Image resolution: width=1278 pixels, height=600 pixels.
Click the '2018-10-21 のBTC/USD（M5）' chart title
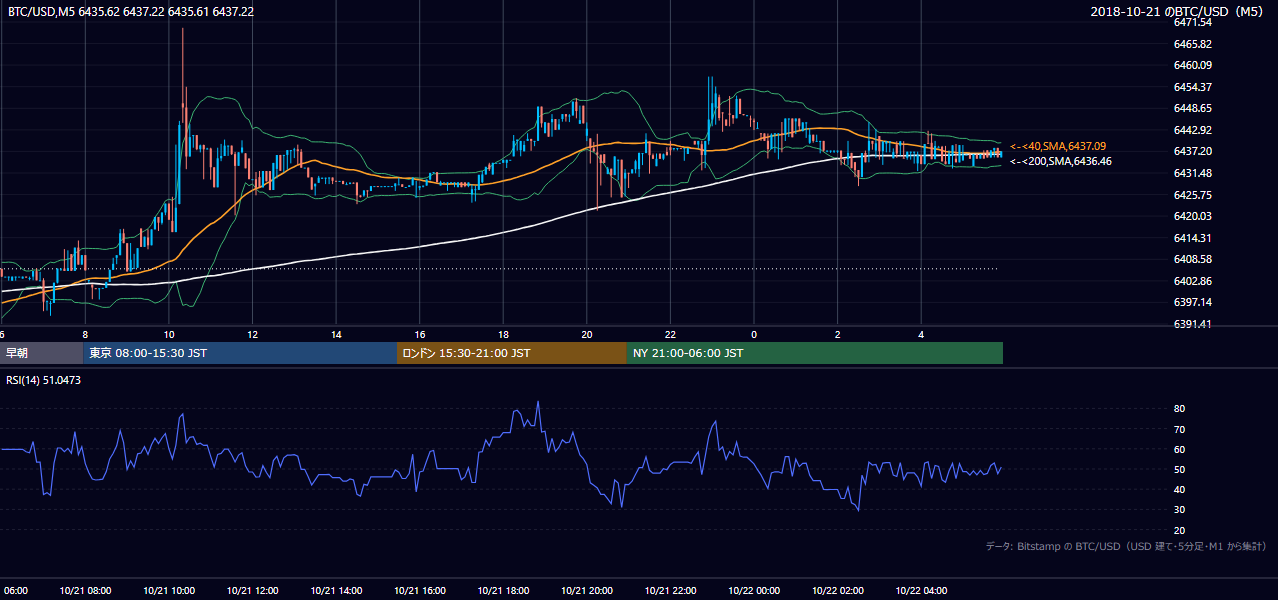click(x=1180, y=11)
